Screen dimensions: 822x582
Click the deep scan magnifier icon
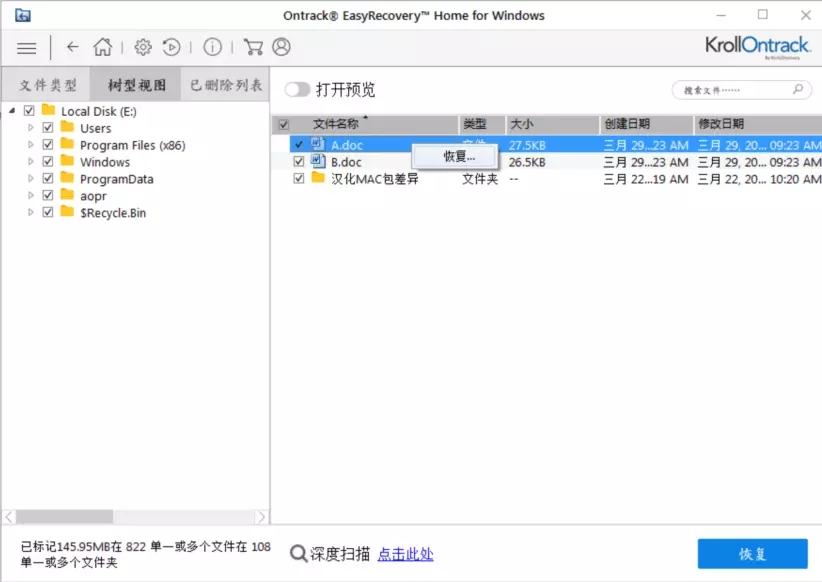click(298, 554)
